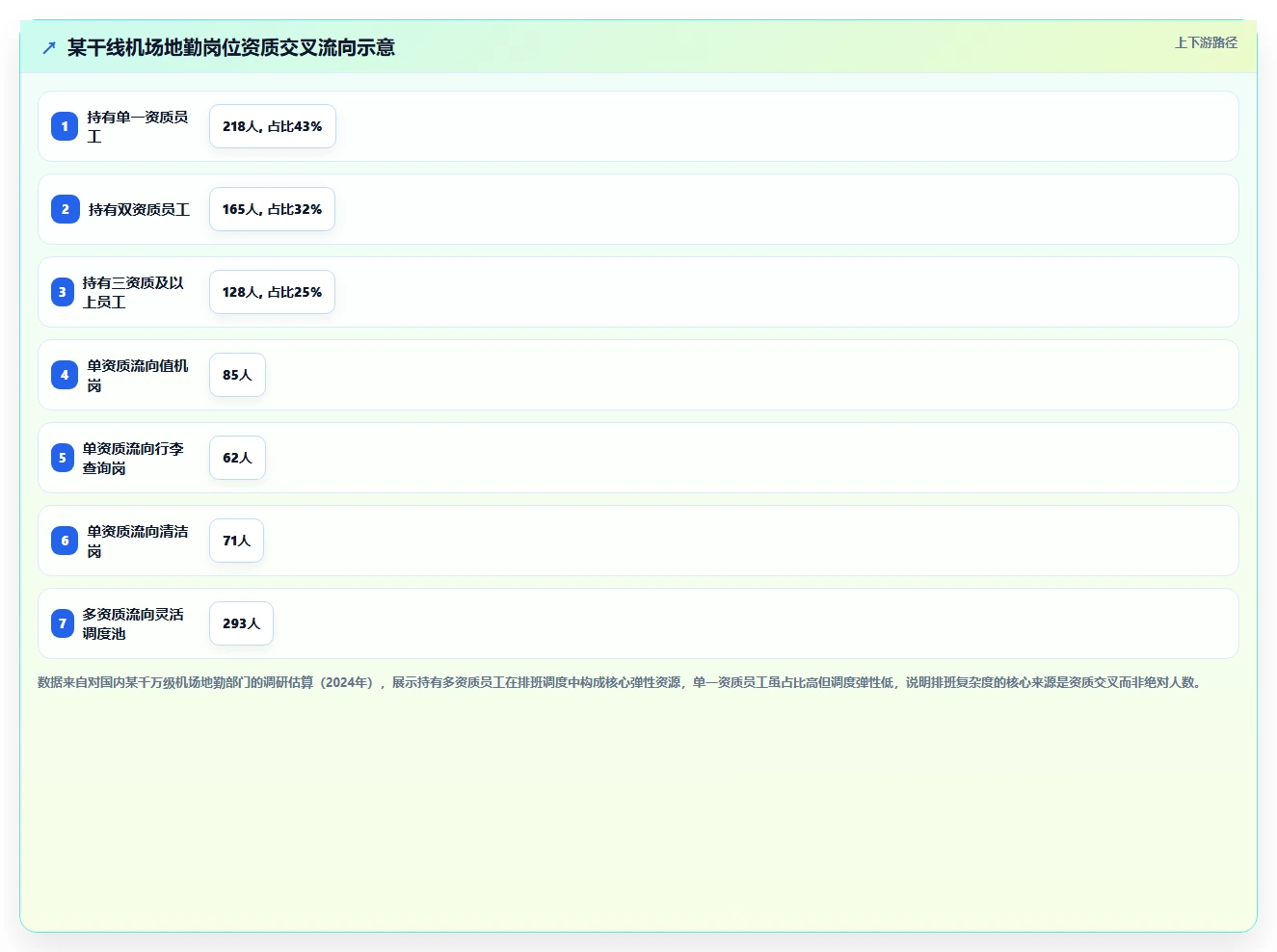The height and width of the screenshot is (952, 1277).
Task: Click the chart title 某干线机场地勤岗位资质交叉流向示意
Action: [x=231, y=47]
